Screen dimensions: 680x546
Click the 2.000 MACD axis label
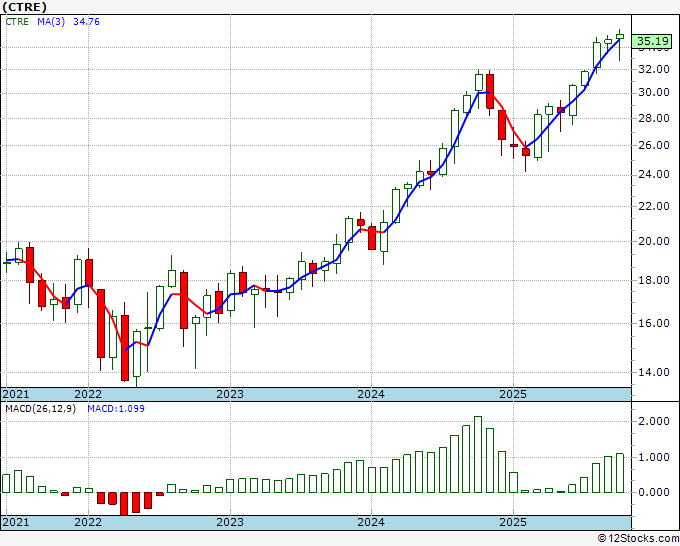[x=655, y=421]
